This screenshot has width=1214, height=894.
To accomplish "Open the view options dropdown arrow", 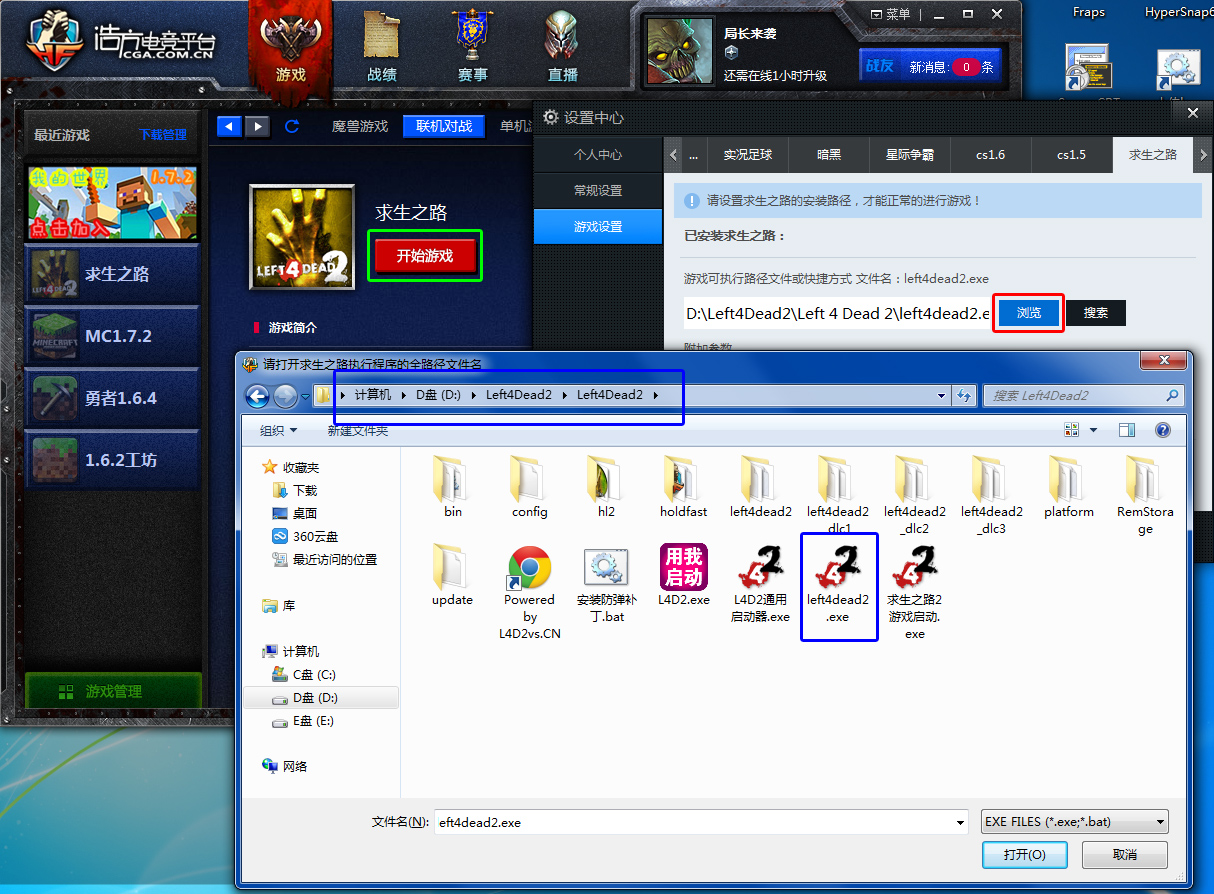I will [1093, 430].
